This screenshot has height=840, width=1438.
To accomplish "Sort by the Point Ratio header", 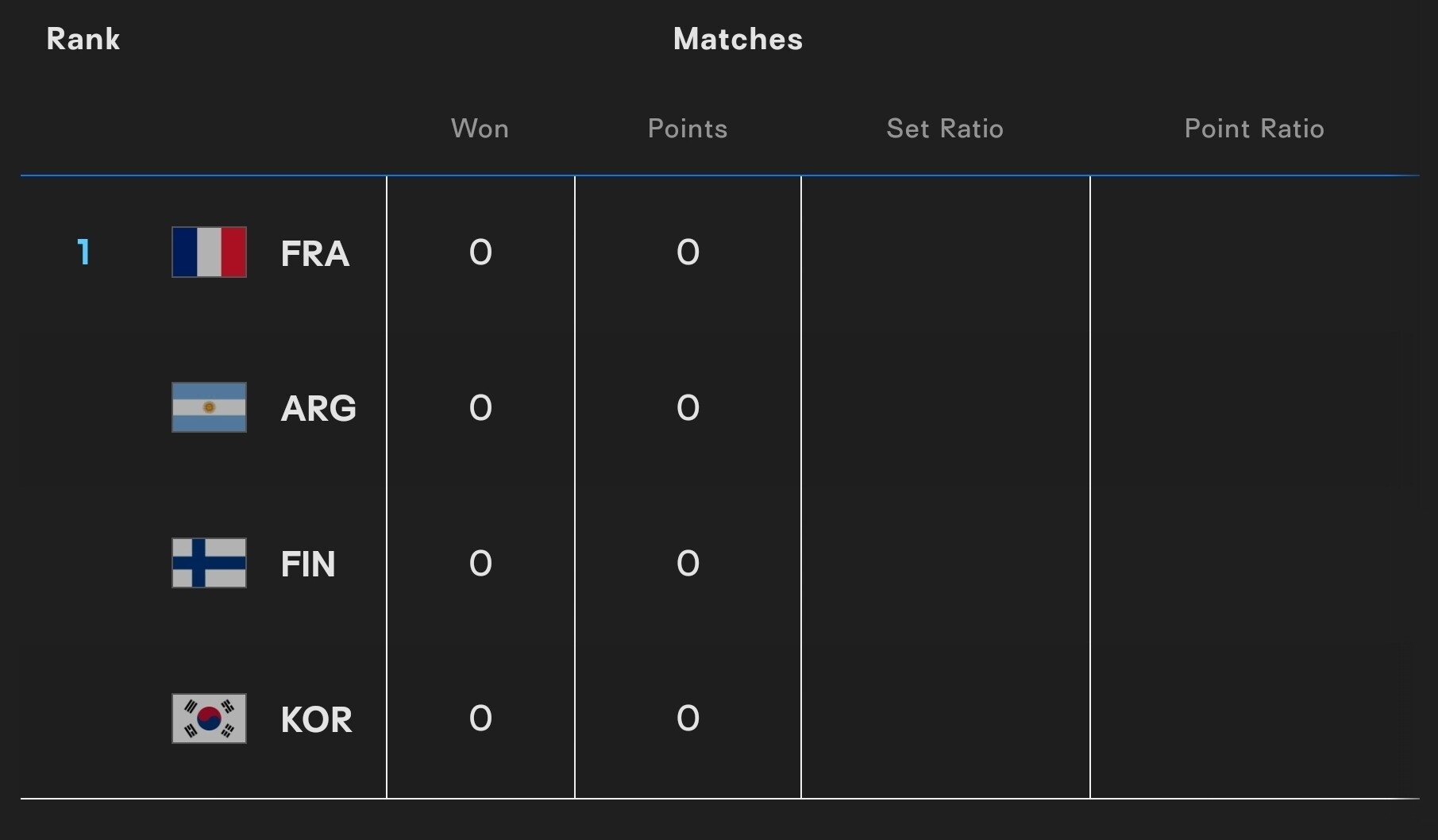I will [x=1255, y=129].
